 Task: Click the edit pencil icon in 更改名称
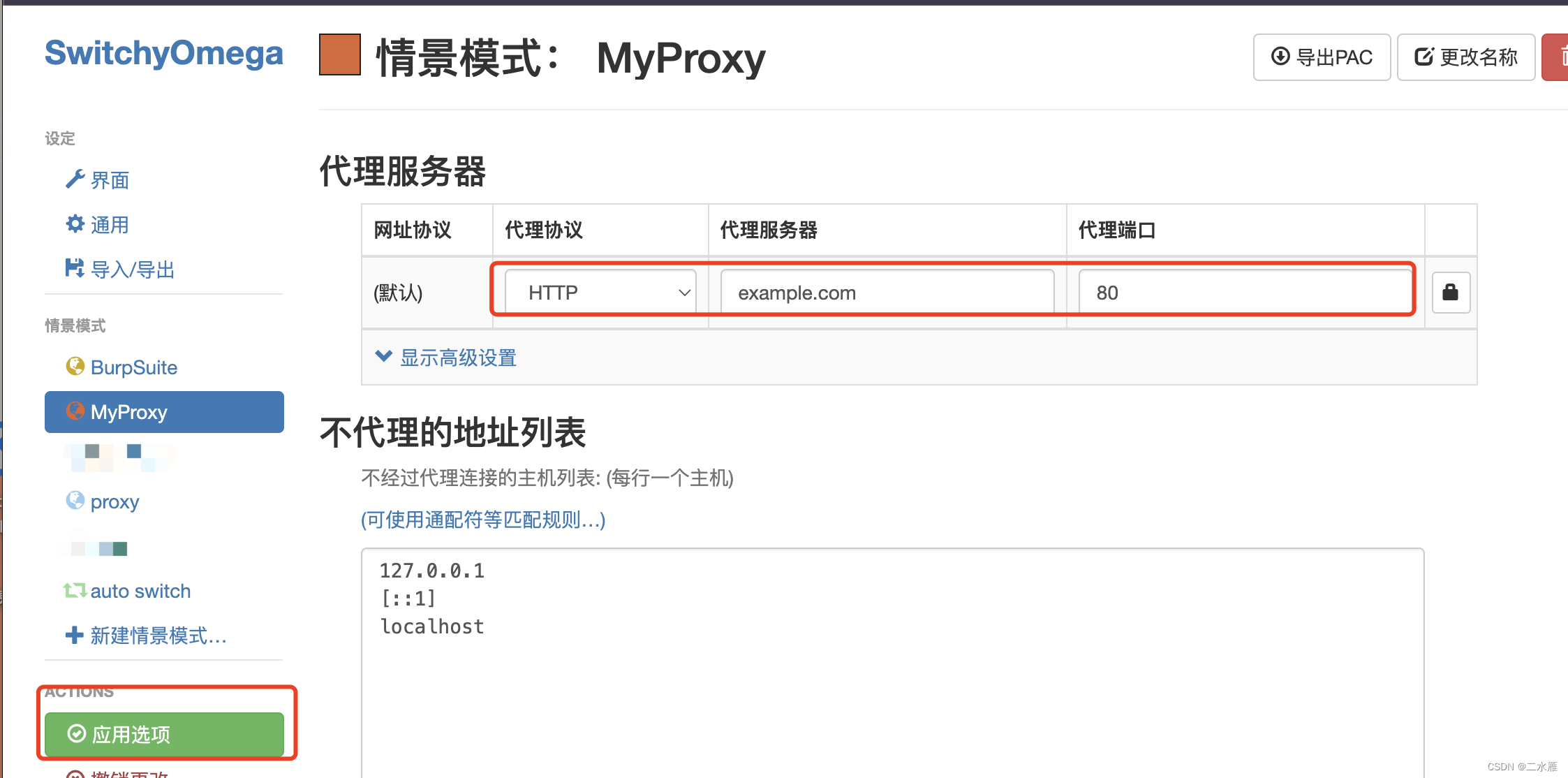click(1424, 57)
